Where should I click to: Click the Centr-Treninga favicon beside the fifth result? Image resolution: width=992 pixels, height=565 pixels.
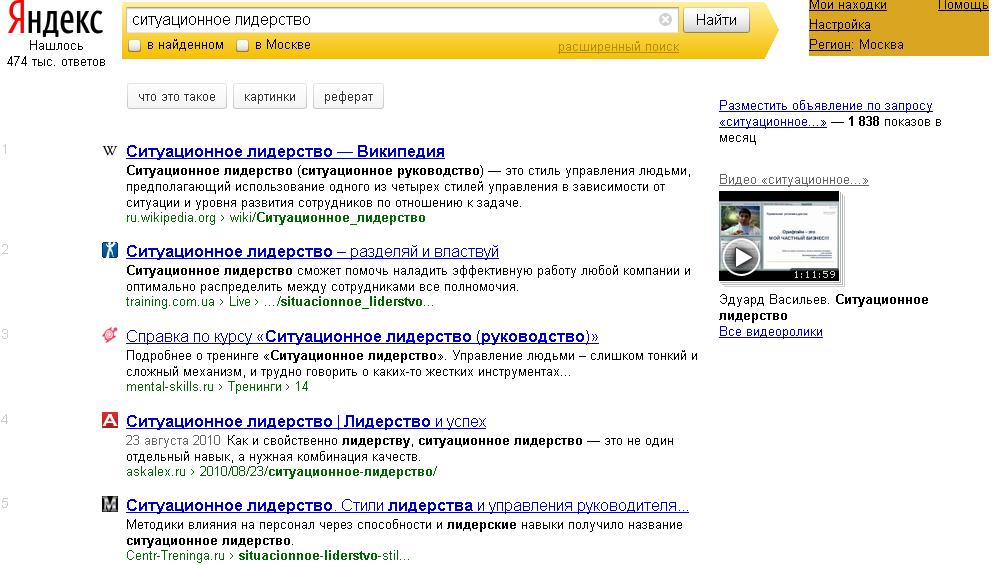109,504
